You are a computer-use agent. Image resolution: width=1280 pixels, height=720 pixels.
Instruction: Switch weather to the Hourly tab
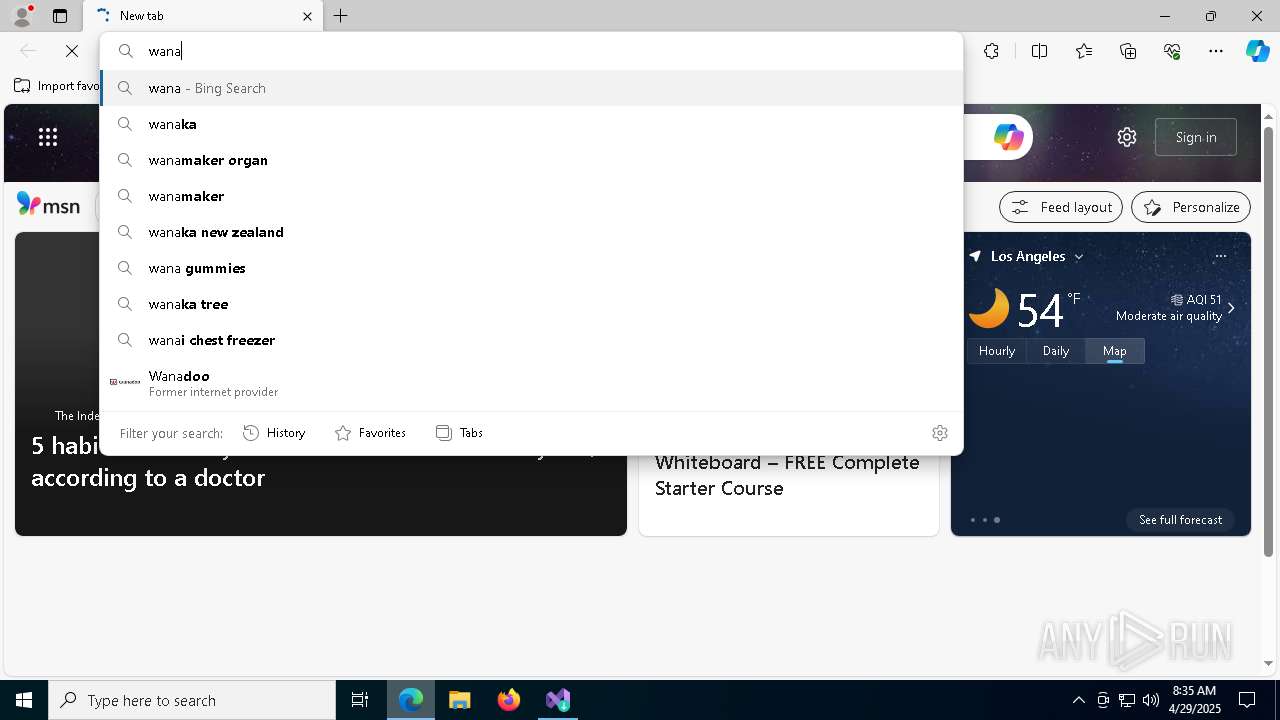(997, 351)
